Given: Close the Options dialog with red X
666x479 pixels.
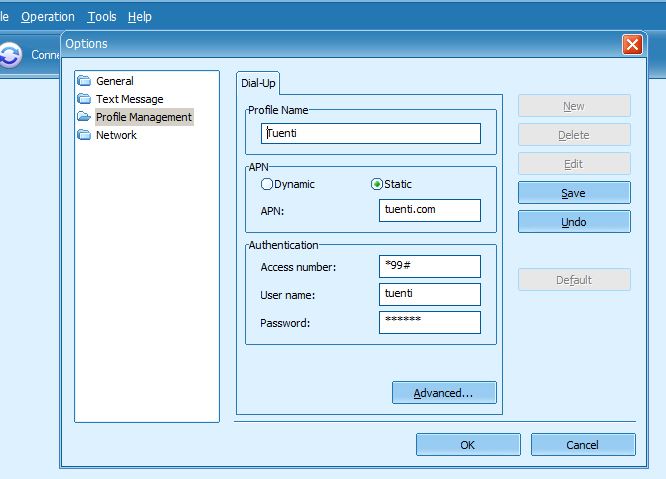Looking at the screenshot, I should tap(632, 45).
